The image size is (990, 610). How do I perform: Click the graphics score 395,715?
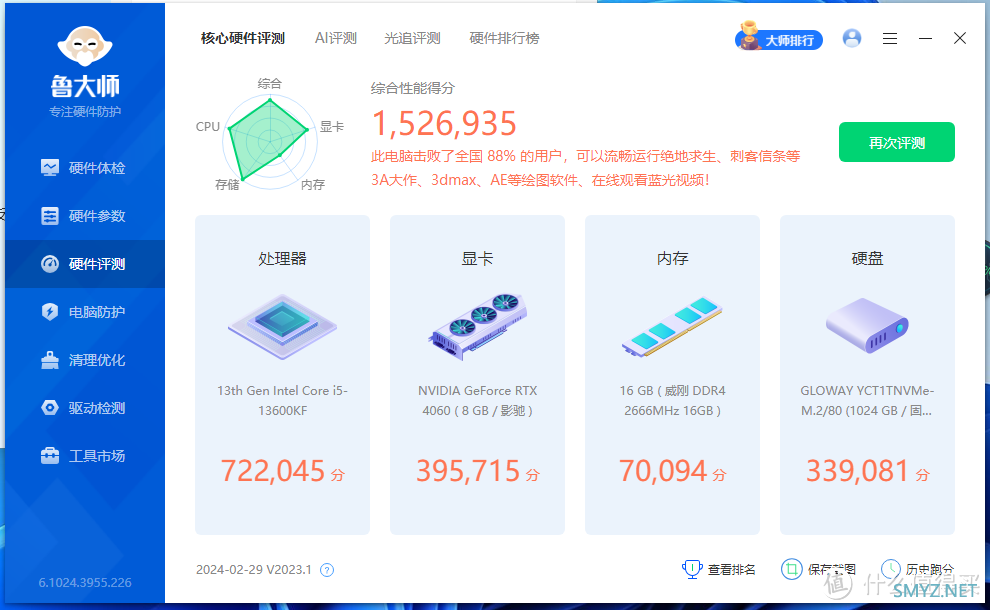[x=467, y=471]
